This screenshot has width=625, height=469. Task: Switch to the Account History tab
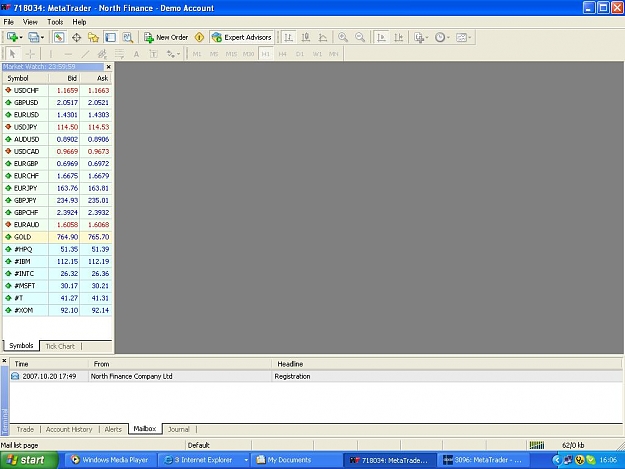(x=69, y=429)
